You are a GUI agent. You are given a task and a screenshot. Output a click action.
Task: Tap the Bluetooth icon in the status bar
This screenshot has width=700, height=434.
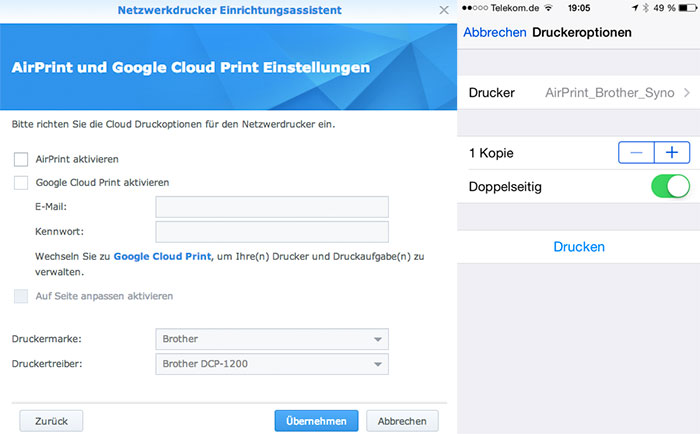(x=646, y=8)
